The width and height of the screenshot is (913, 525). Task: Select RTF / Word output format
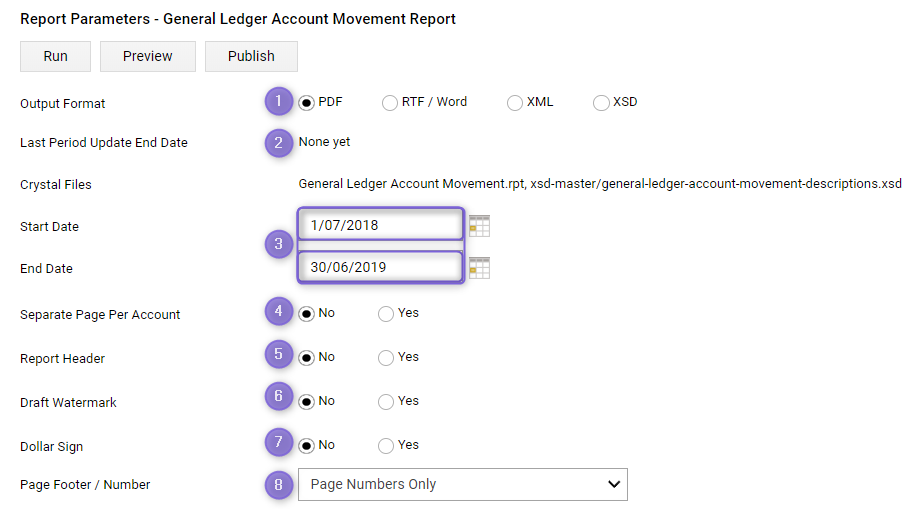390,103
